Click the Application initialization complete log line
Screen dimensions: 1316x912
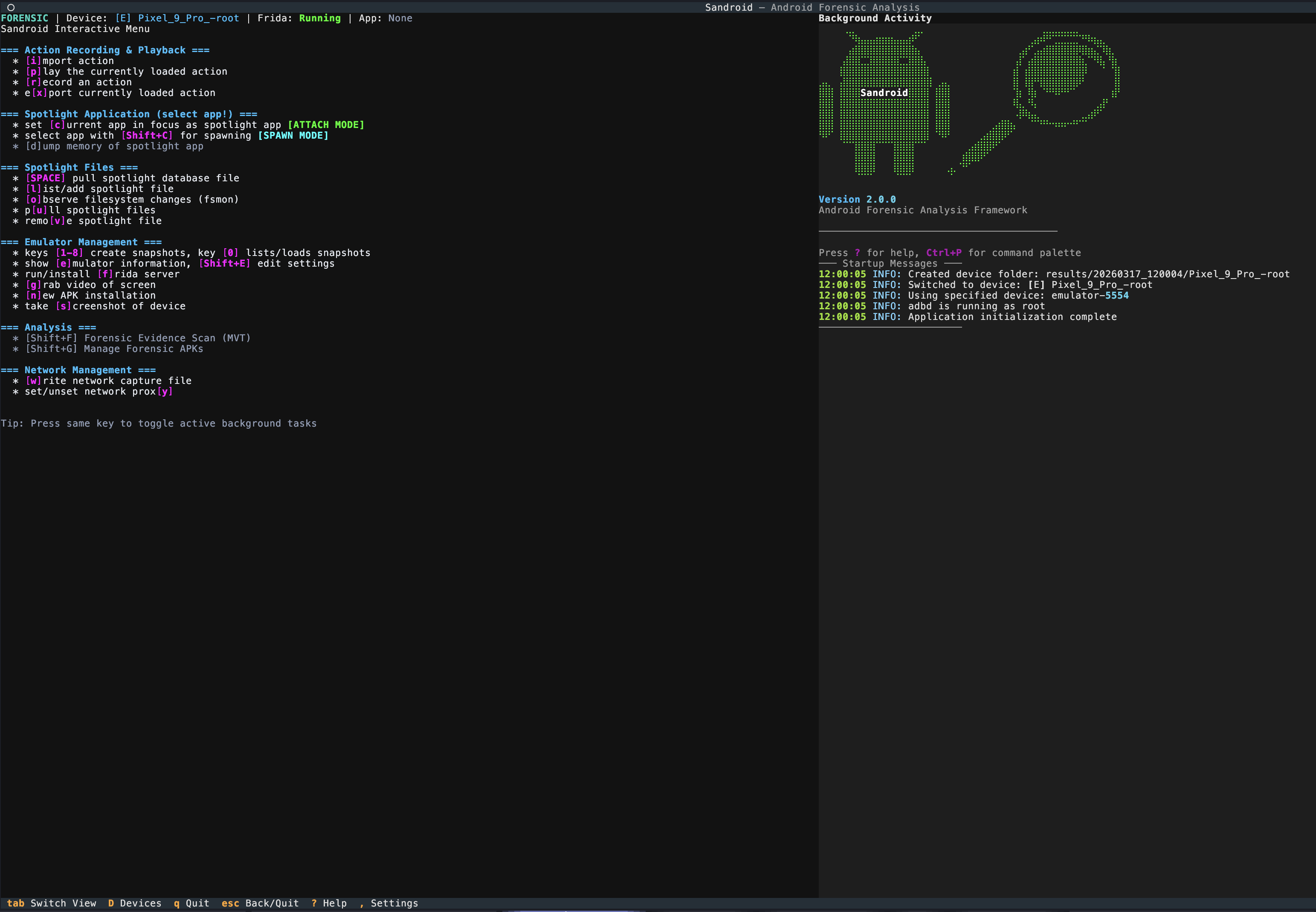tap(1012, 317)
